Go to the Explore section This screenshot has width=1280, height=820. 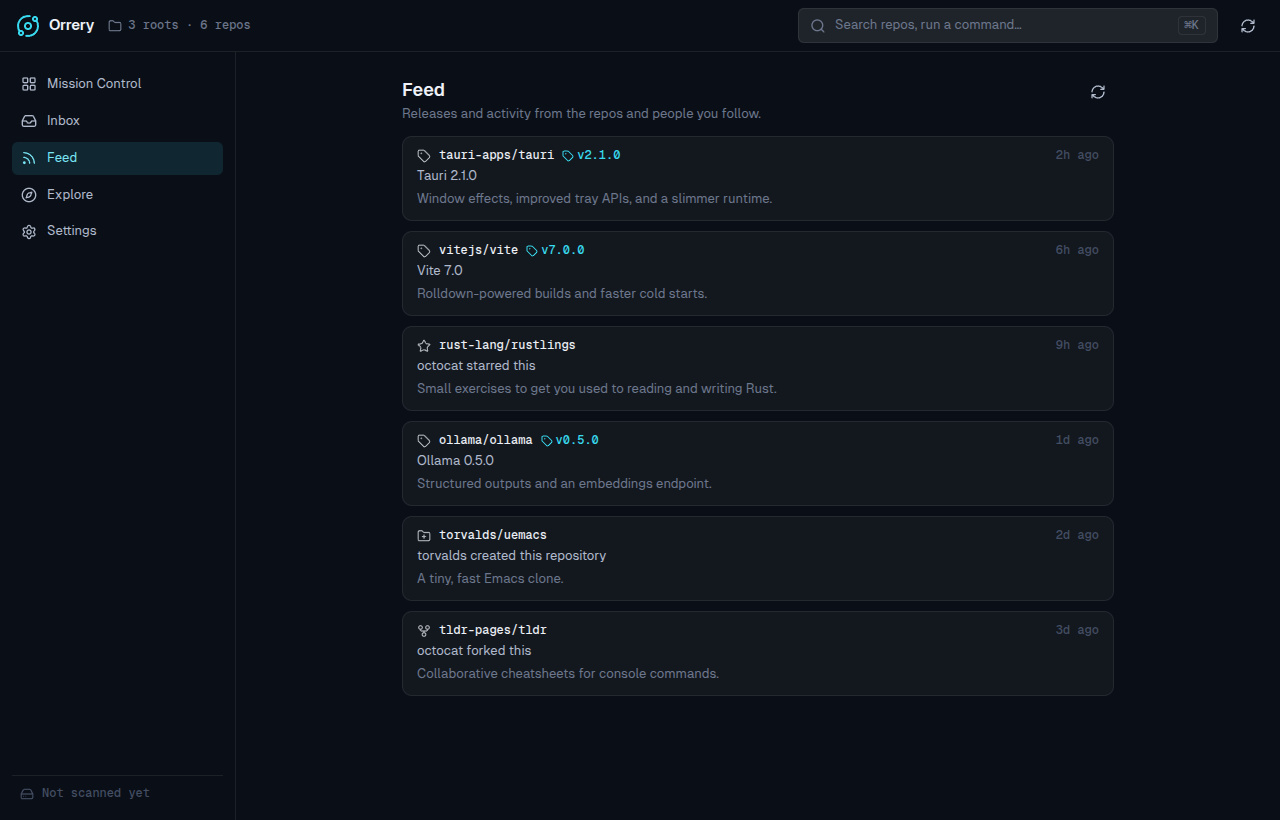tap(117, 195)
